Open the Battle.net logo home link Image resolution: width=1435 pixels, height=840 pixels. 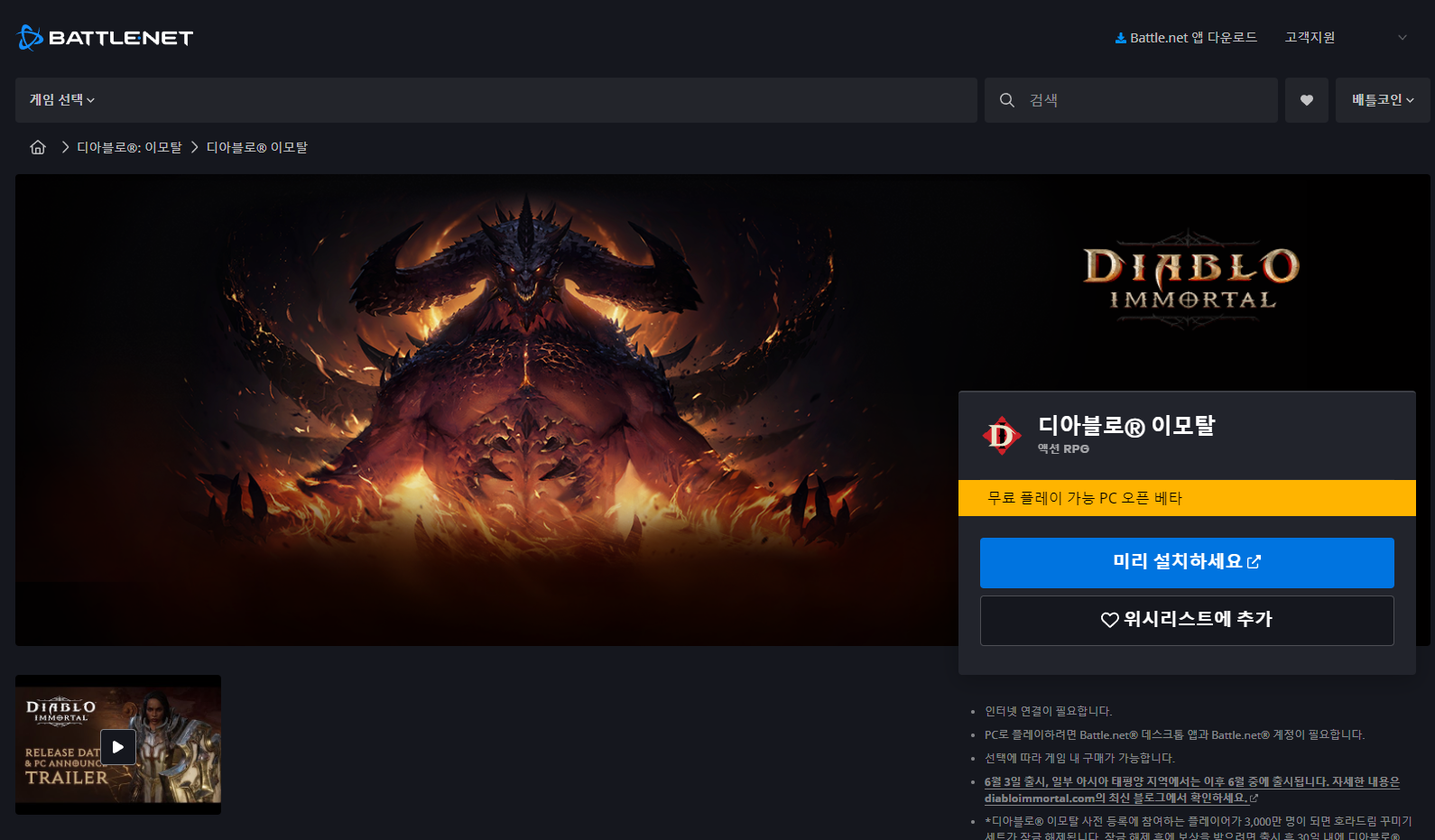105,38
